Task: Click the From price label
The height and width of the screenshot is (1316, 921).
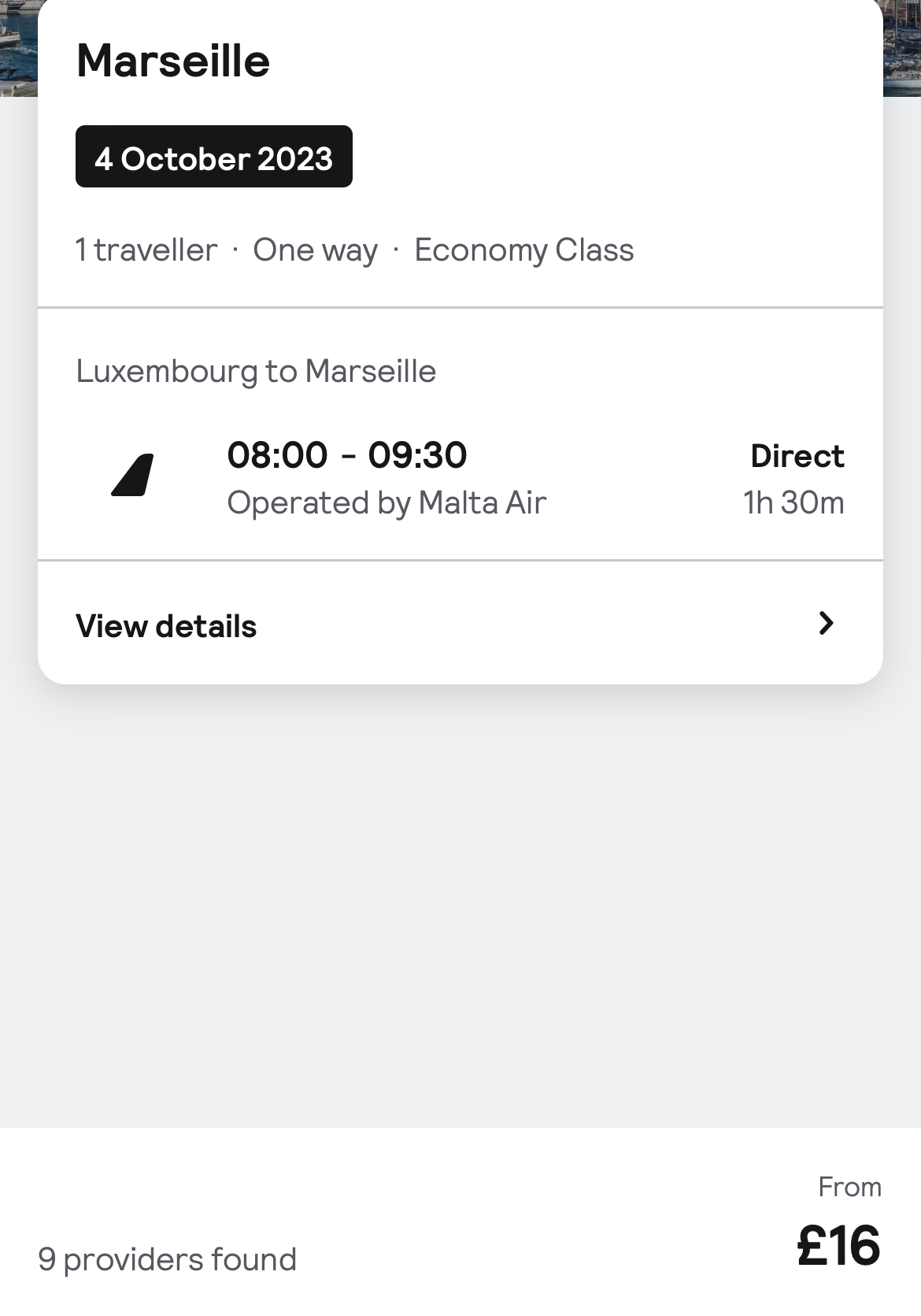Action: [x=850, y=1186]
